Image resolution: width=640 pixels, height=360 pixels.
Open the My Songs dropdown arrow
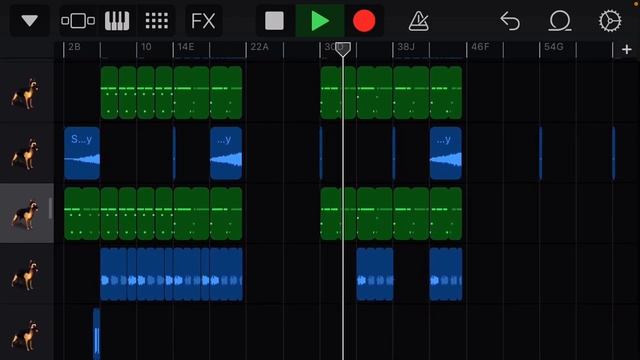tap(29, 20)
